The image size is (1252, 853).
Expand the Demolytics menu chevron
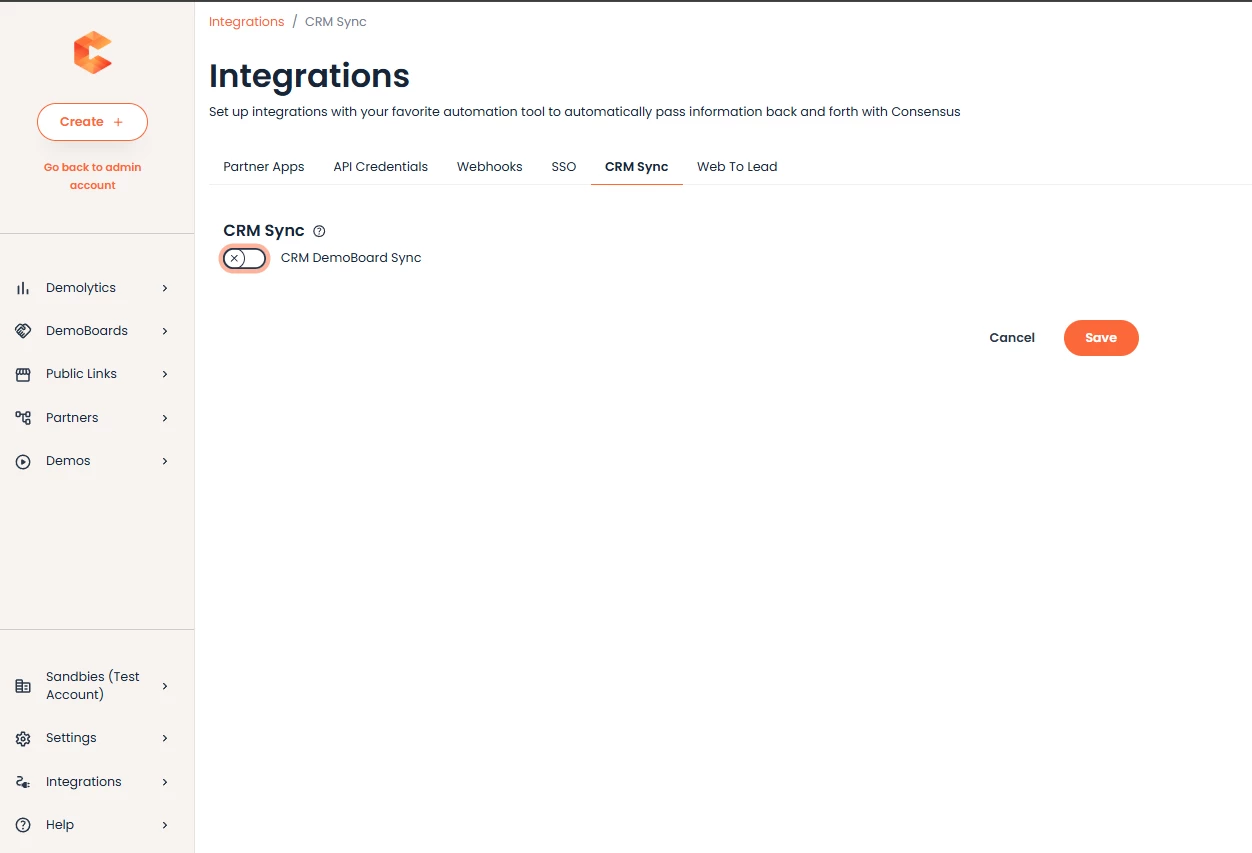pyautogui.click(x=165, y=288)
